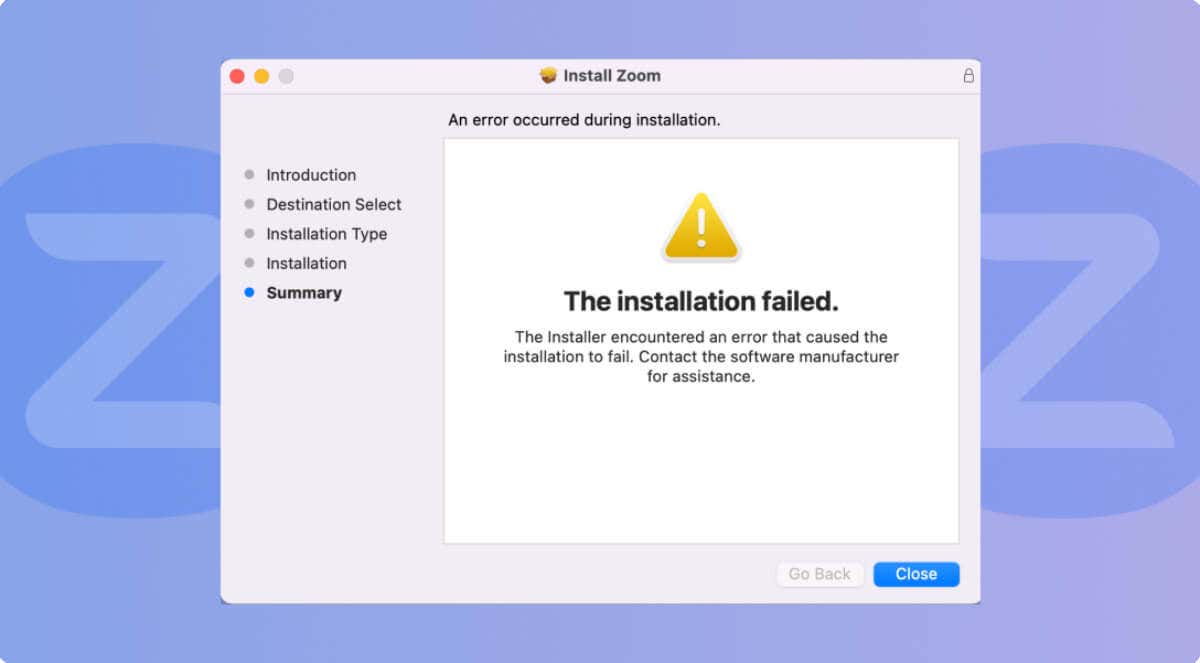1200x663 pixels.
Task: Click the lock icon in title bar
Action: (x=968, y=76)
